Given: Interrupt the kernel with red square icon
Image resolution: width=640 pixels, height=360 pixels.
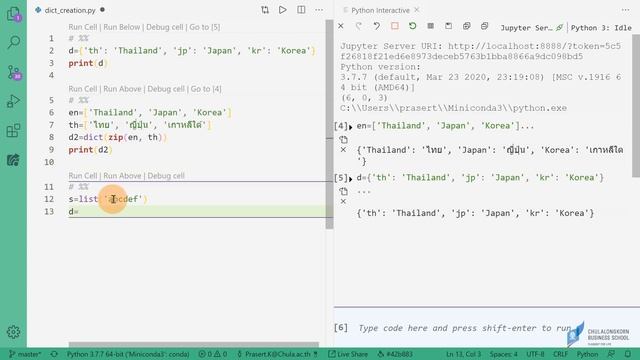Looking at the screenshot, I should (395, 26).
